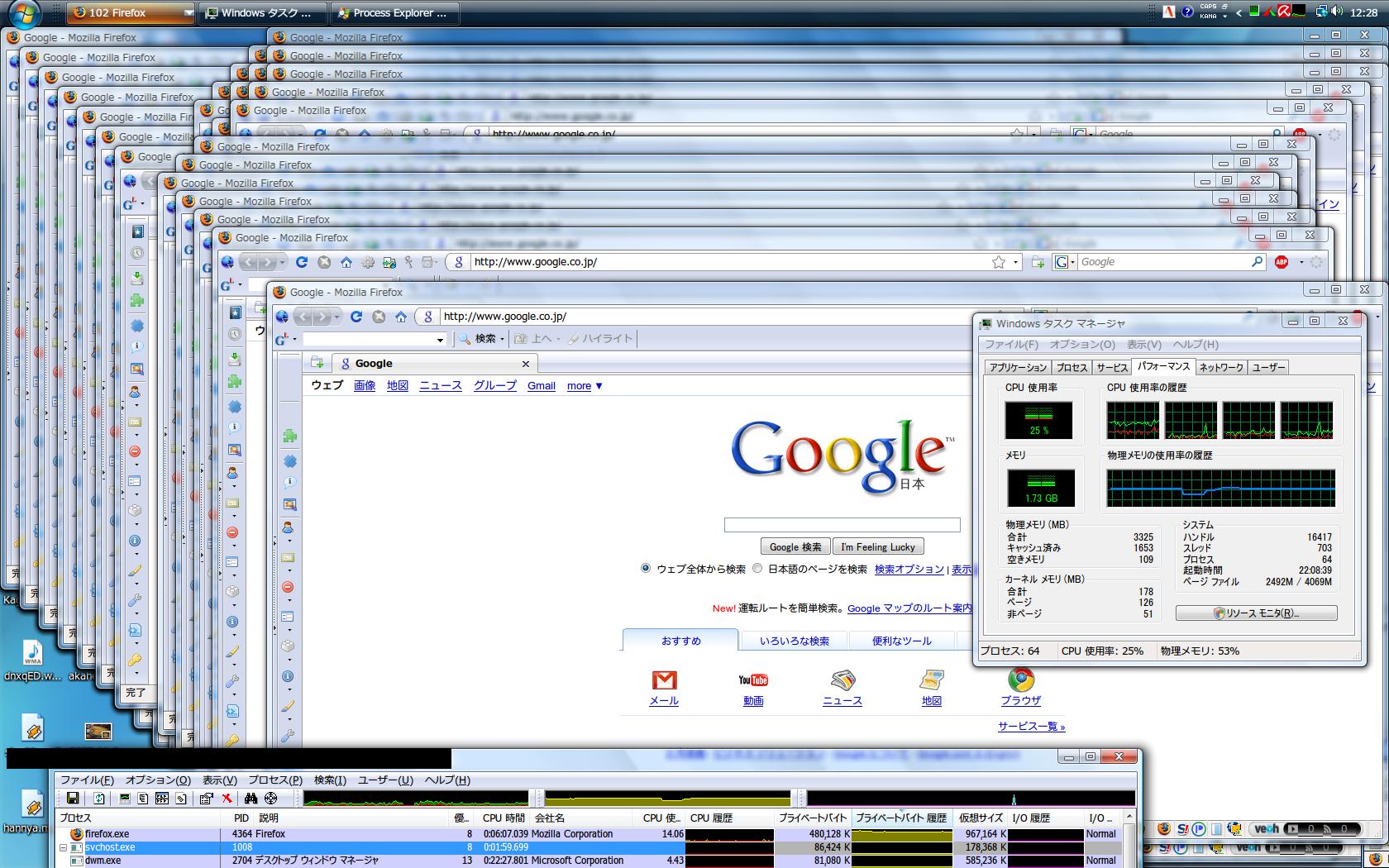Screen dimensions: 1389x868
Task: Select the 日本語のページを検索 radio button
Action: [x=757, y=569]
